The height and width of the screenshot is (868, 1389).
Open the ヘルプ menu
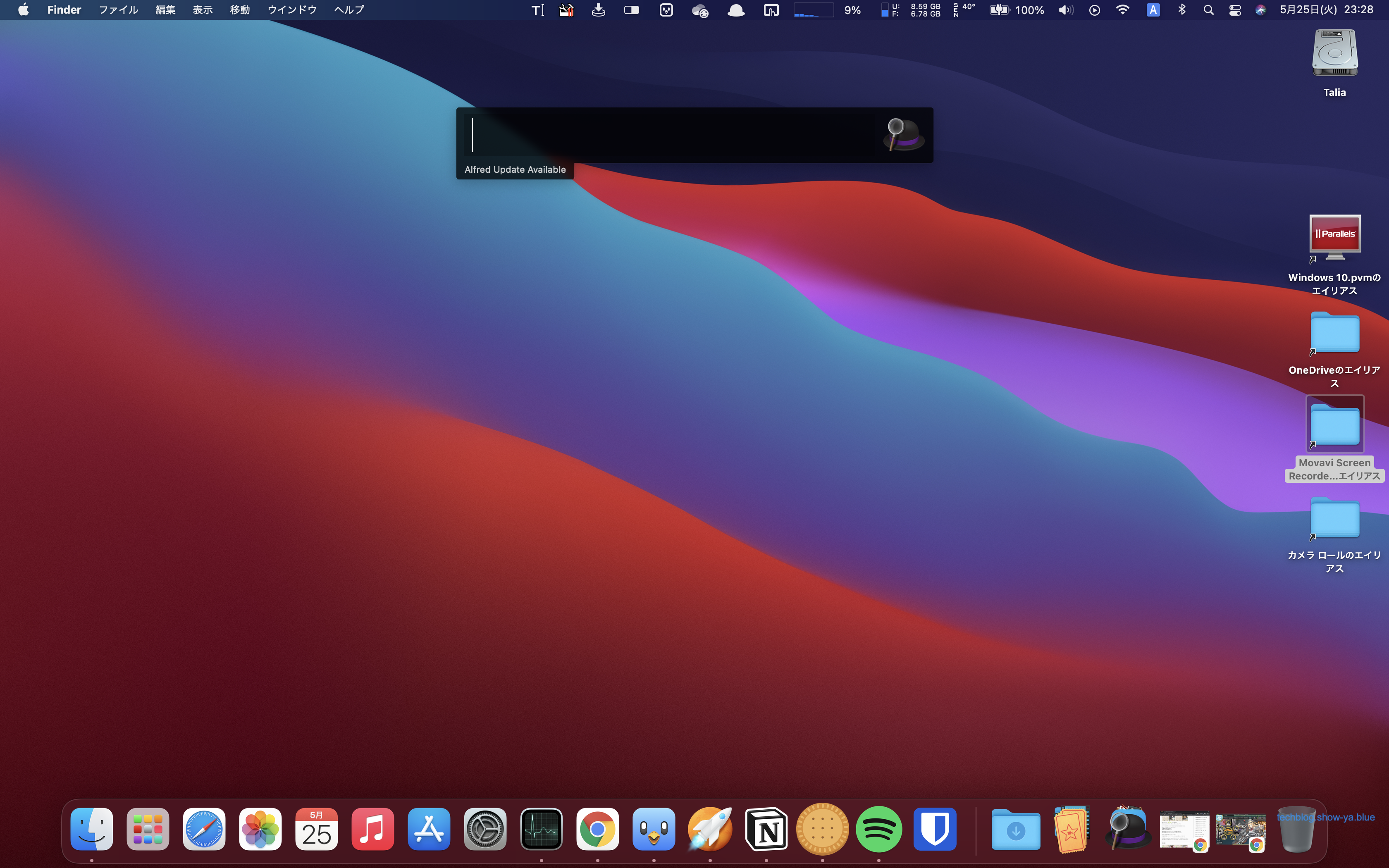point(349,10)
